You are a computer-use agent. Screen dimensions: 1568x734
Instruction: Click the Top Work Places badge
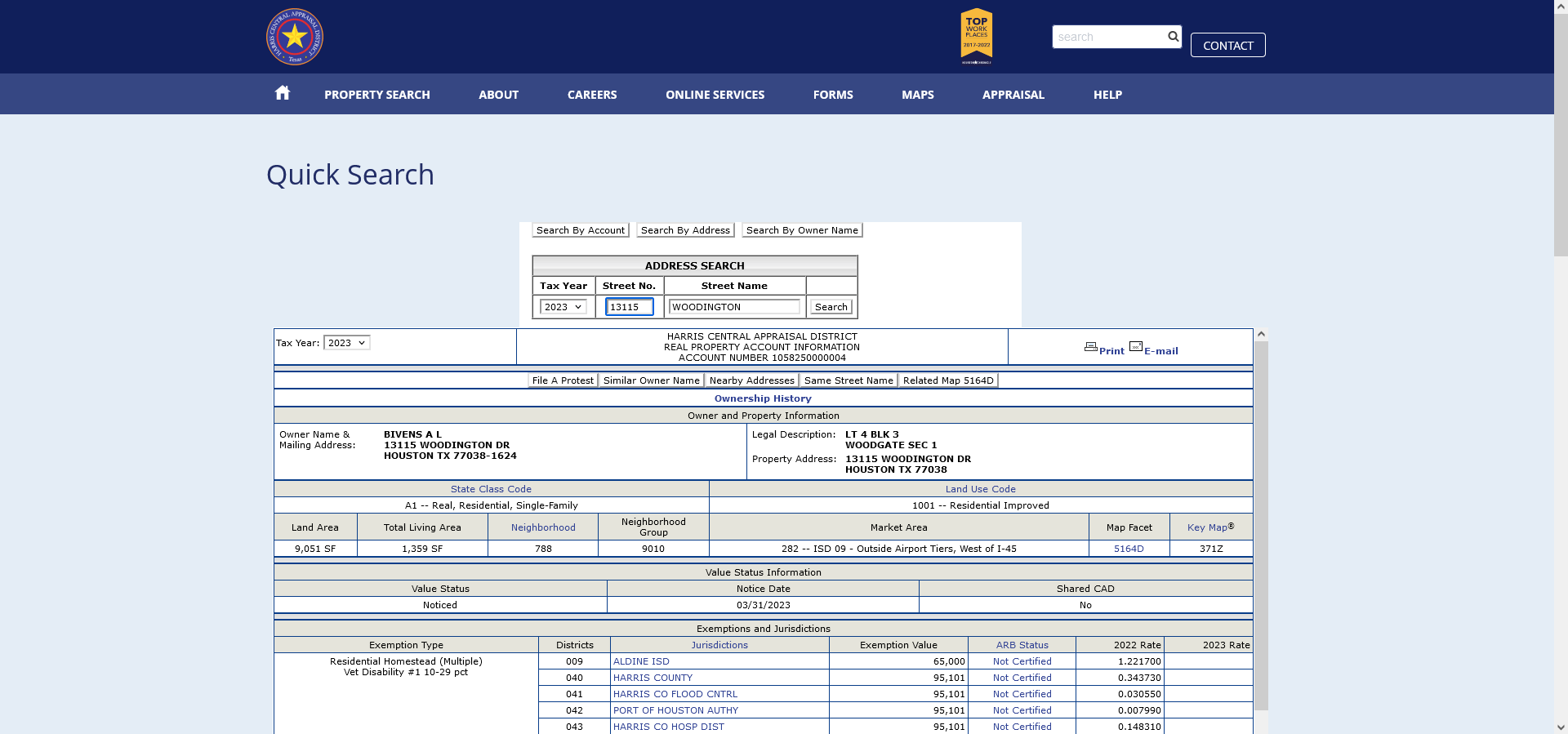point(977,36)
